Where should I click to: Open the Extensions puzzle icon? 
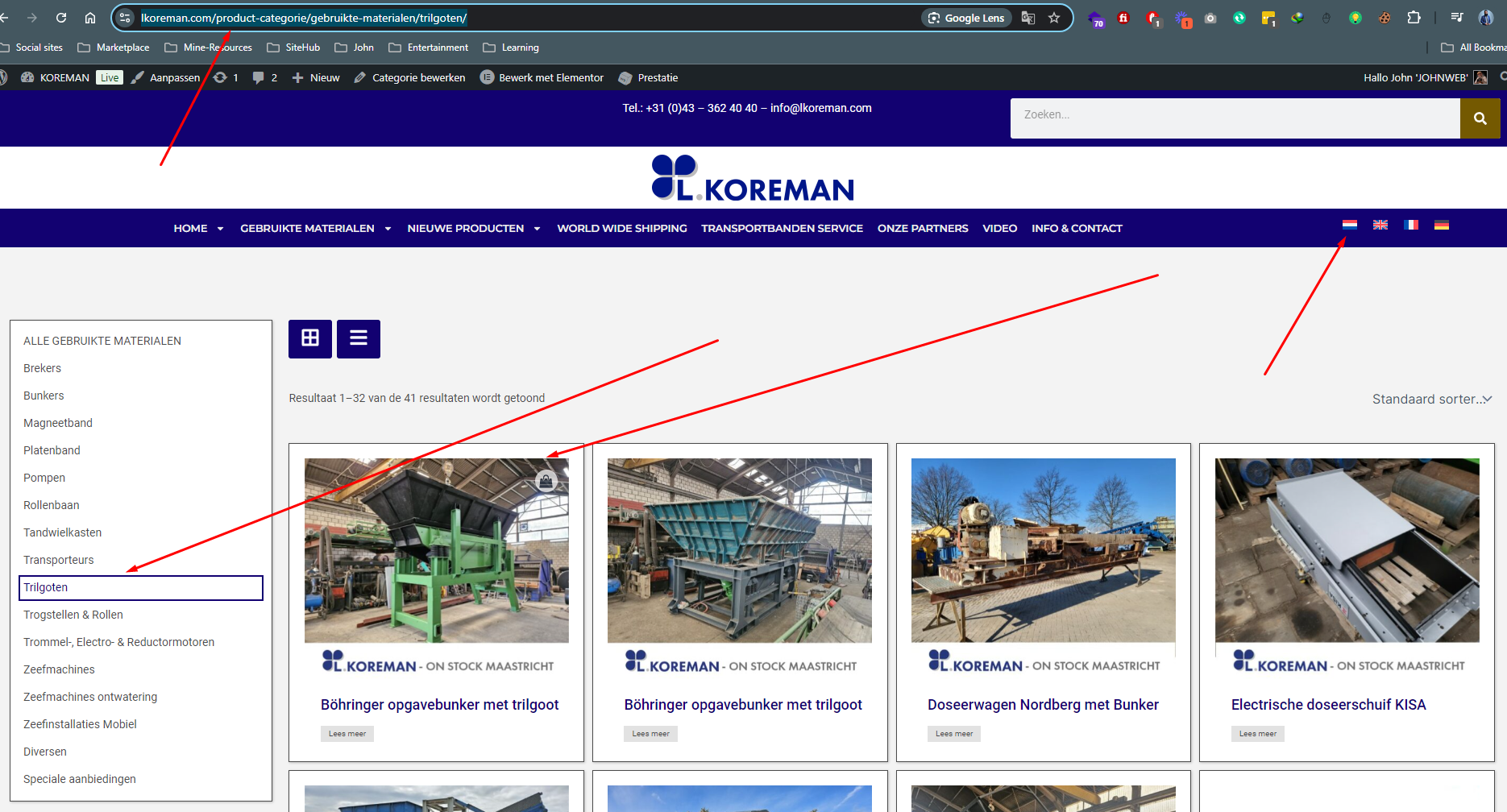[1414, 18]
